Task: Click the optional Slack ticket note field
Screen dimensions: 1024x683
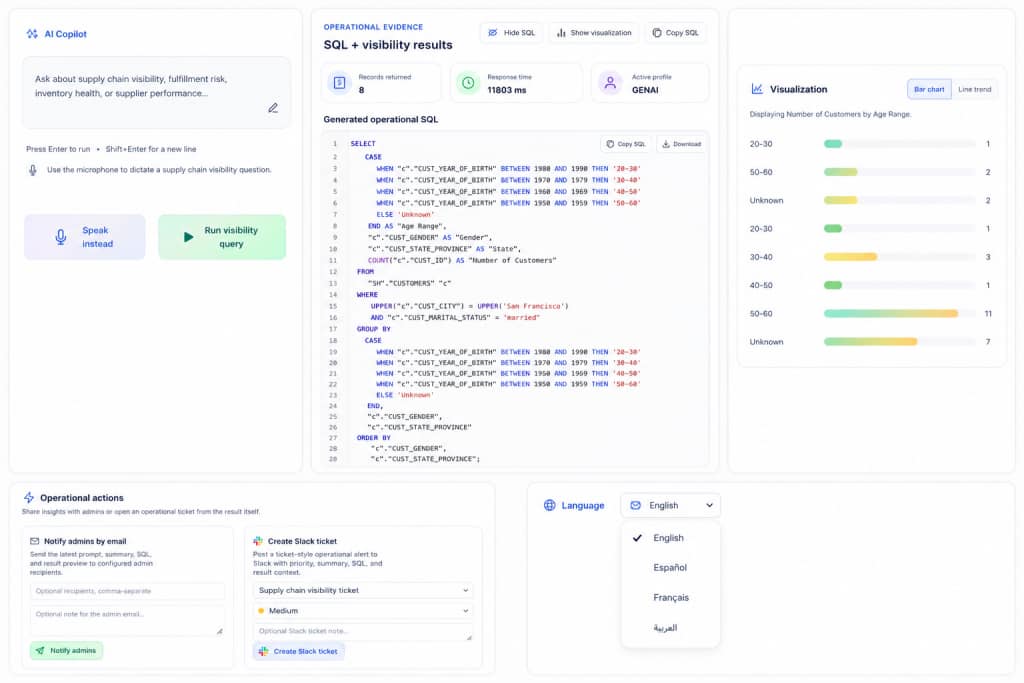Action: [x=362, y=632]
